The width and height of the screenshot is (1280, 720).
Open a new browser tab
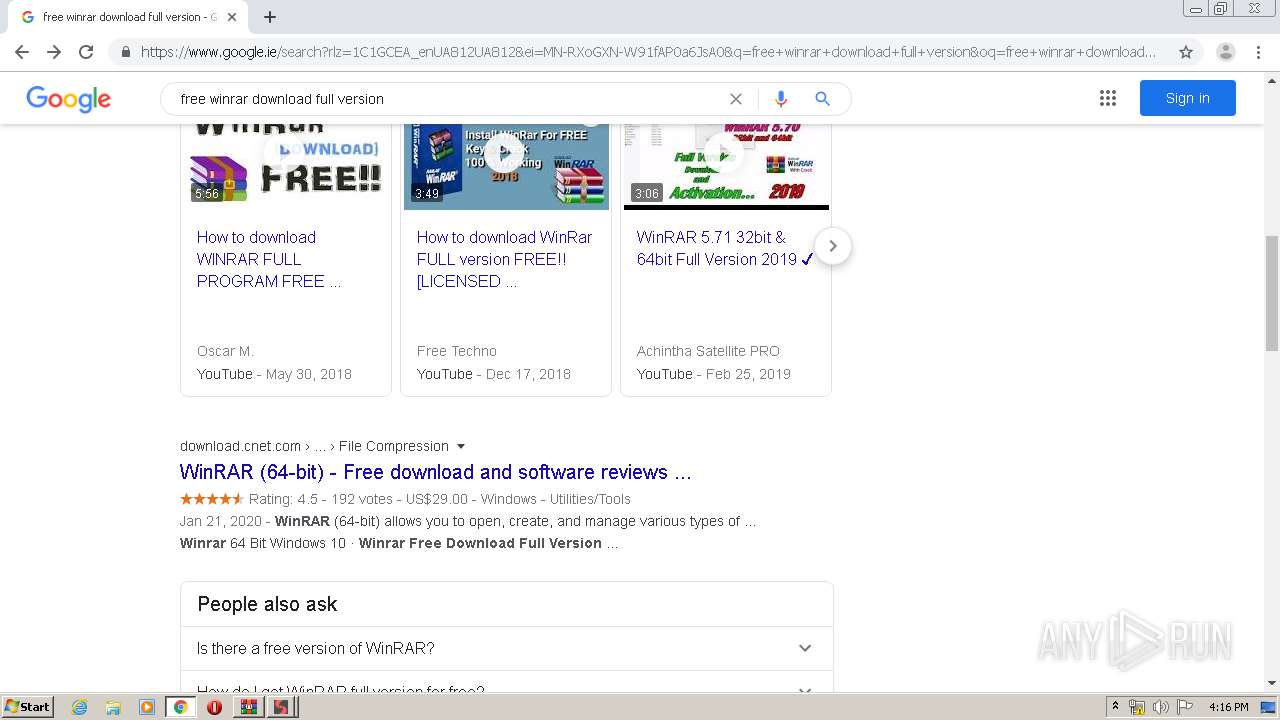[270, 17]
